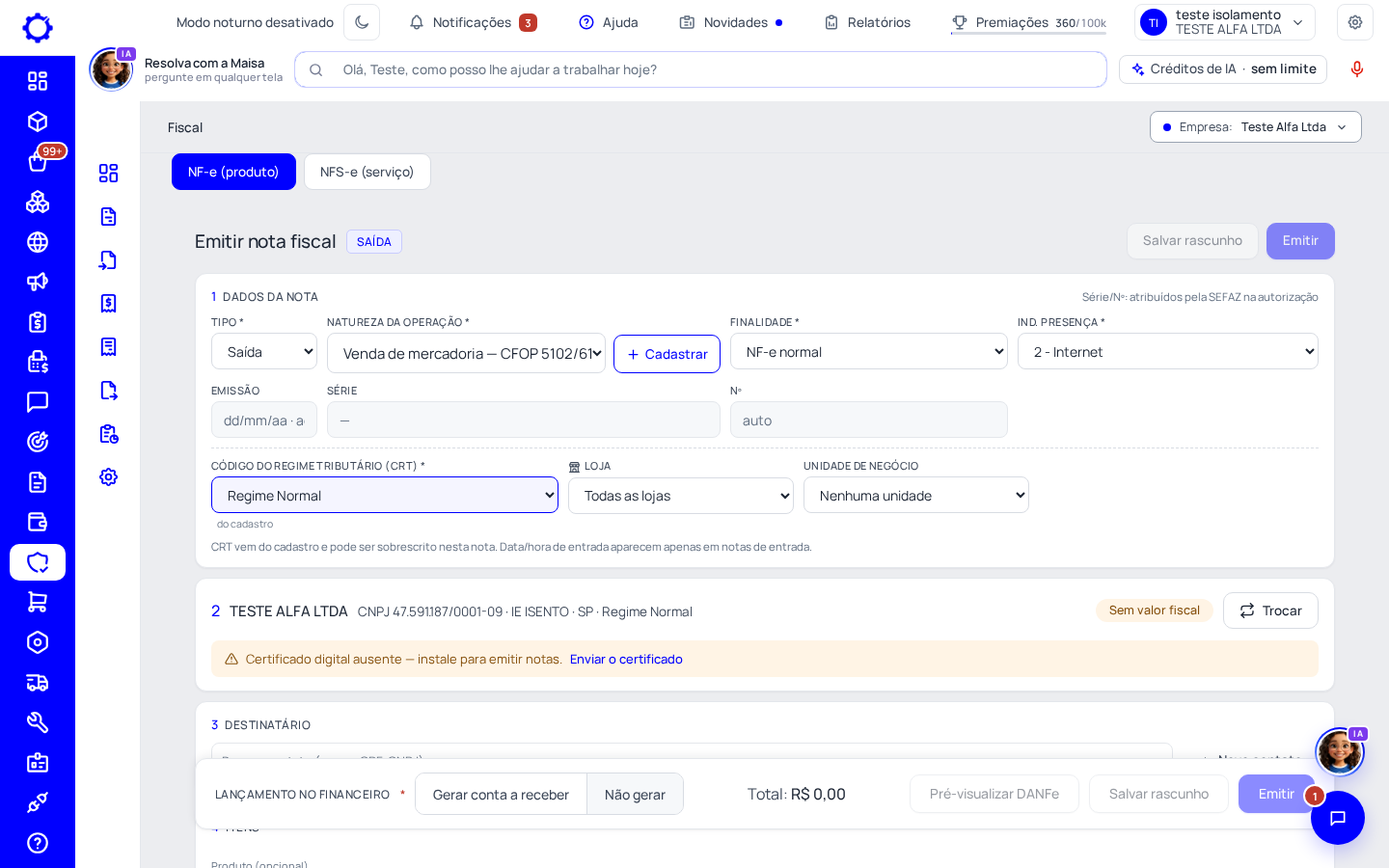
Task: Select the "Não gerar" financeiro option
Action: [x=635, y=794]
